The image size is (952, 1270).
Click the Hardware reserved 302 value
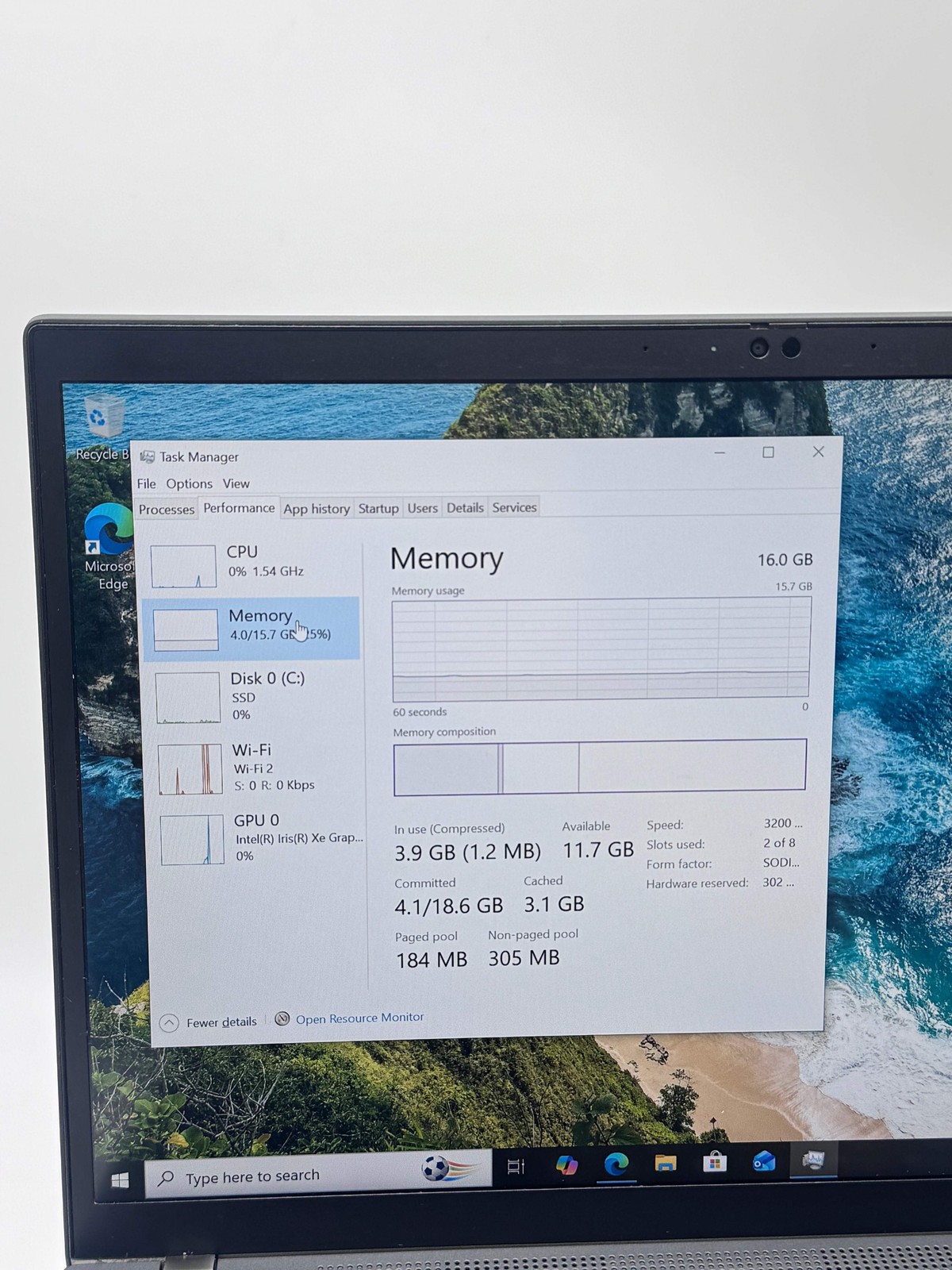[x=777, y=882]
